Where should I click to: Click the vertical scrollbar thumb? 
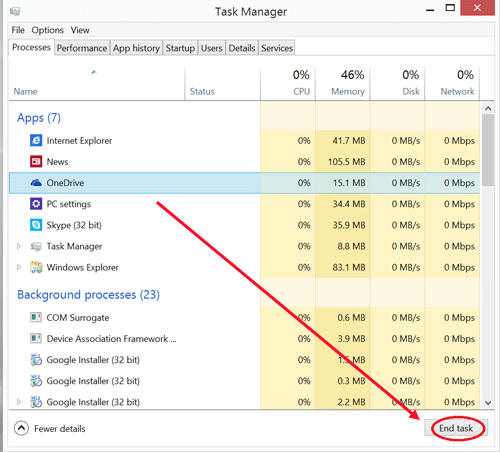[x=488, y=150]
